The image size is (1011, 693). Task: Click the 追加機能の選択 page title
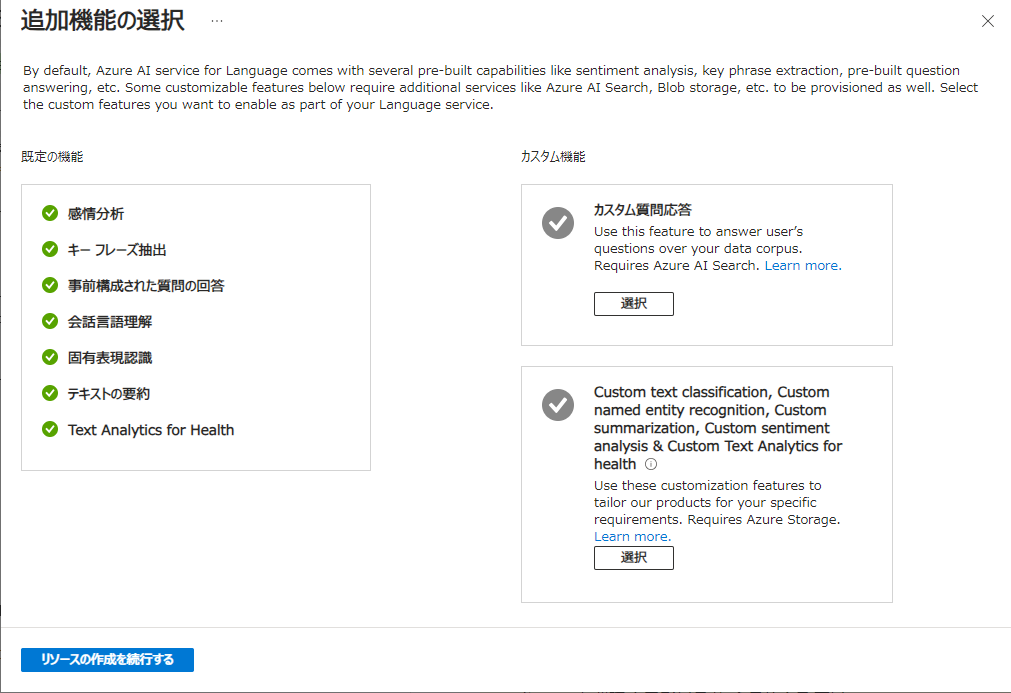(x=103, y=21)
